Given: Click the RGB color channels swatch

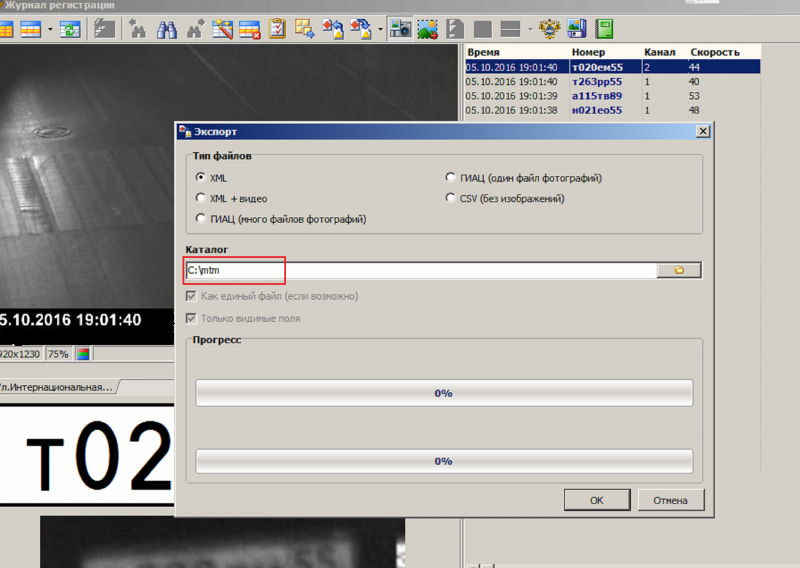Looking at the screenshot, I should click(83, 354).
